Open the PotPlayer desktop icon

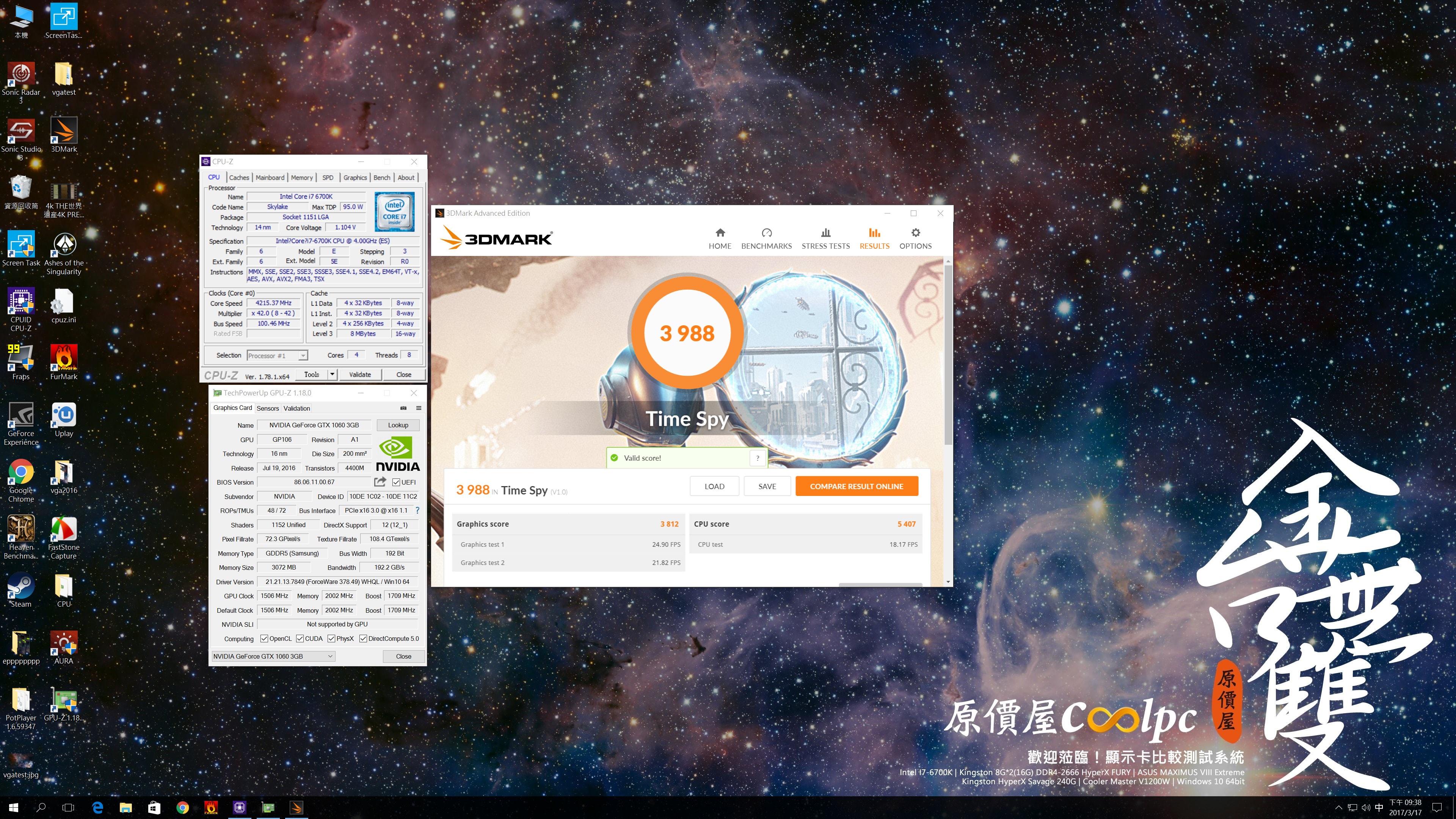point(21,708)
